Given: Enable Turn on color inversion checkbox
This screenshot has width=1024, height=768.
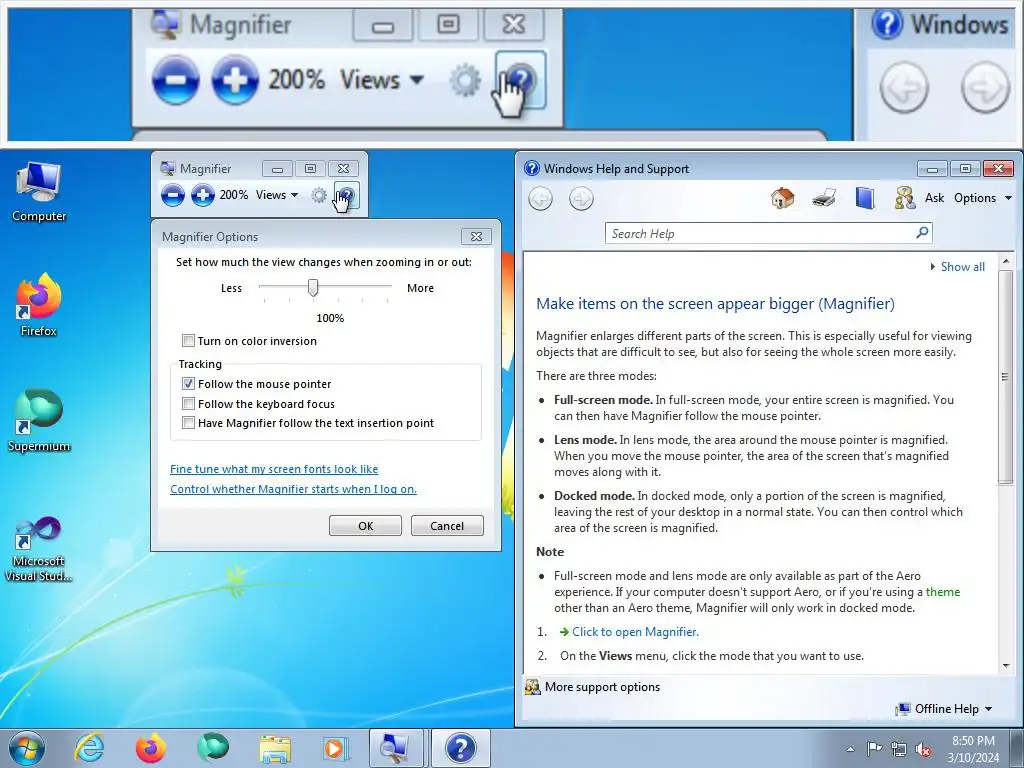Looking at the screenshot, I should pos(189,340).
